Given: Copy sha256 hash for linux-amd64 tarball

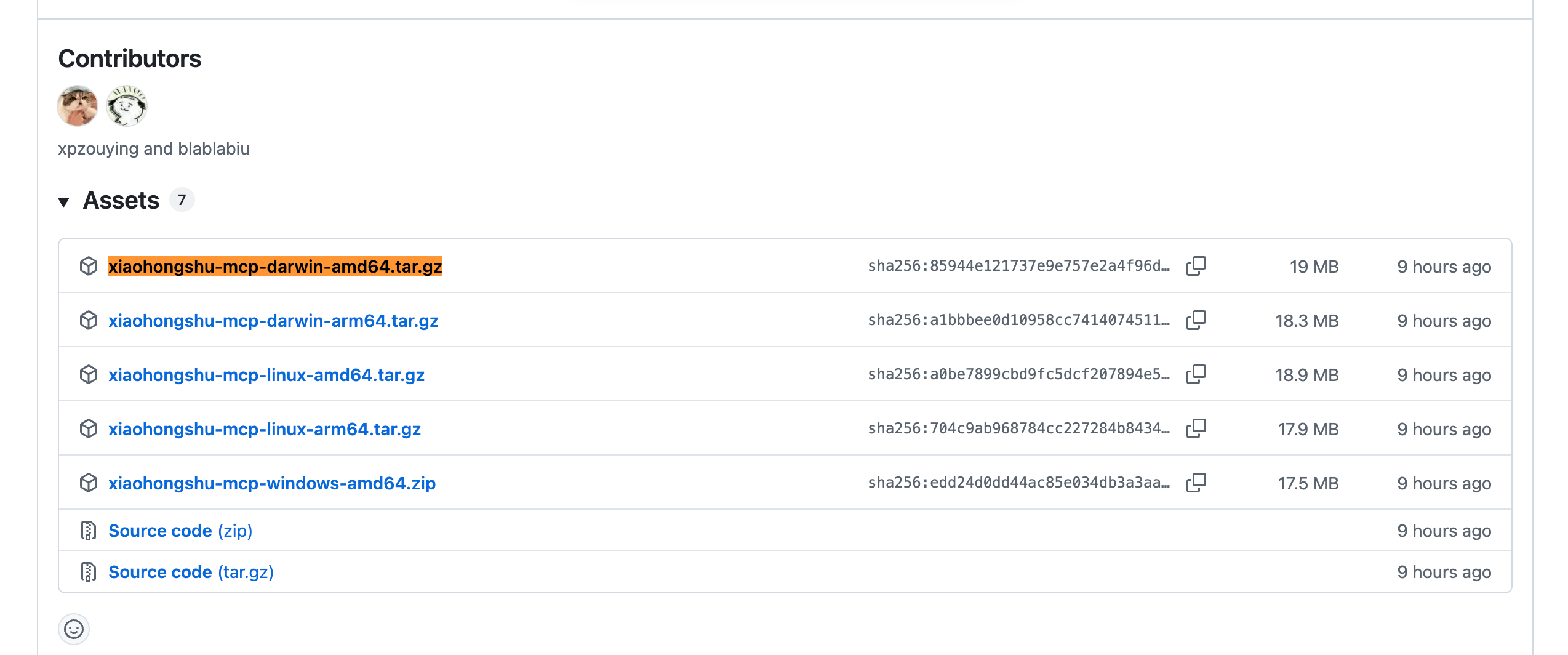Looking at the screenshot, I should point(1196,374).
